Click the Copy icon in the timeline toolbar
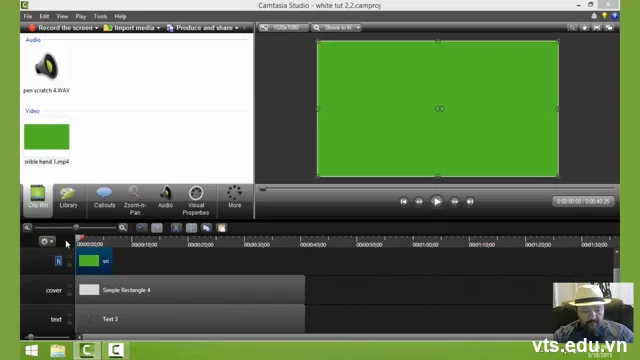Screen dimensions: 640x360 [x=207, y=228]
